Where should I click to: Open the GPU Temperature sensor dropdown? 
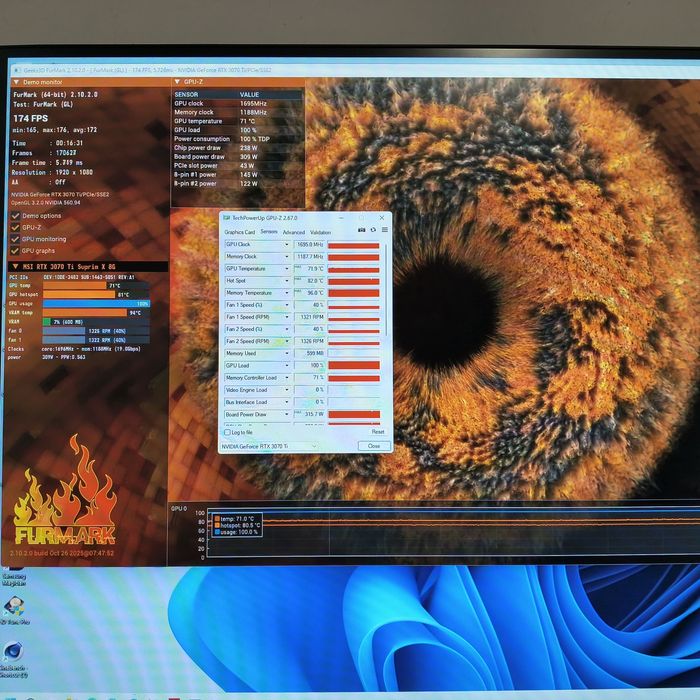pyautogui.click(x=287, y=269)
